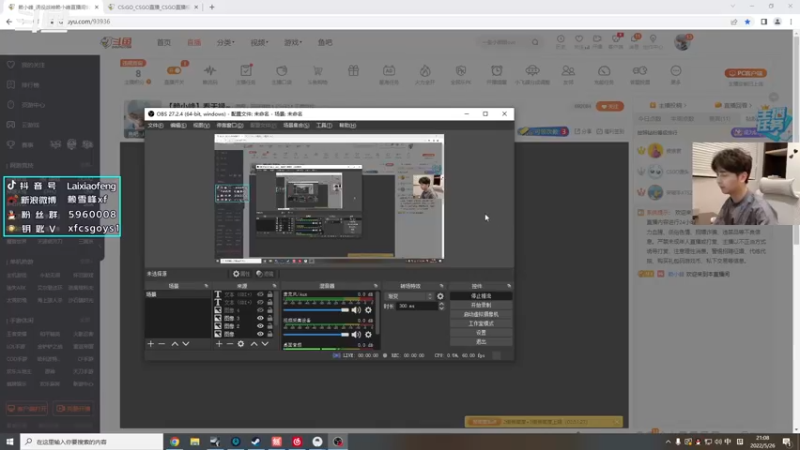Open the transition type dropdown in OBS

(x=409, y=296)
